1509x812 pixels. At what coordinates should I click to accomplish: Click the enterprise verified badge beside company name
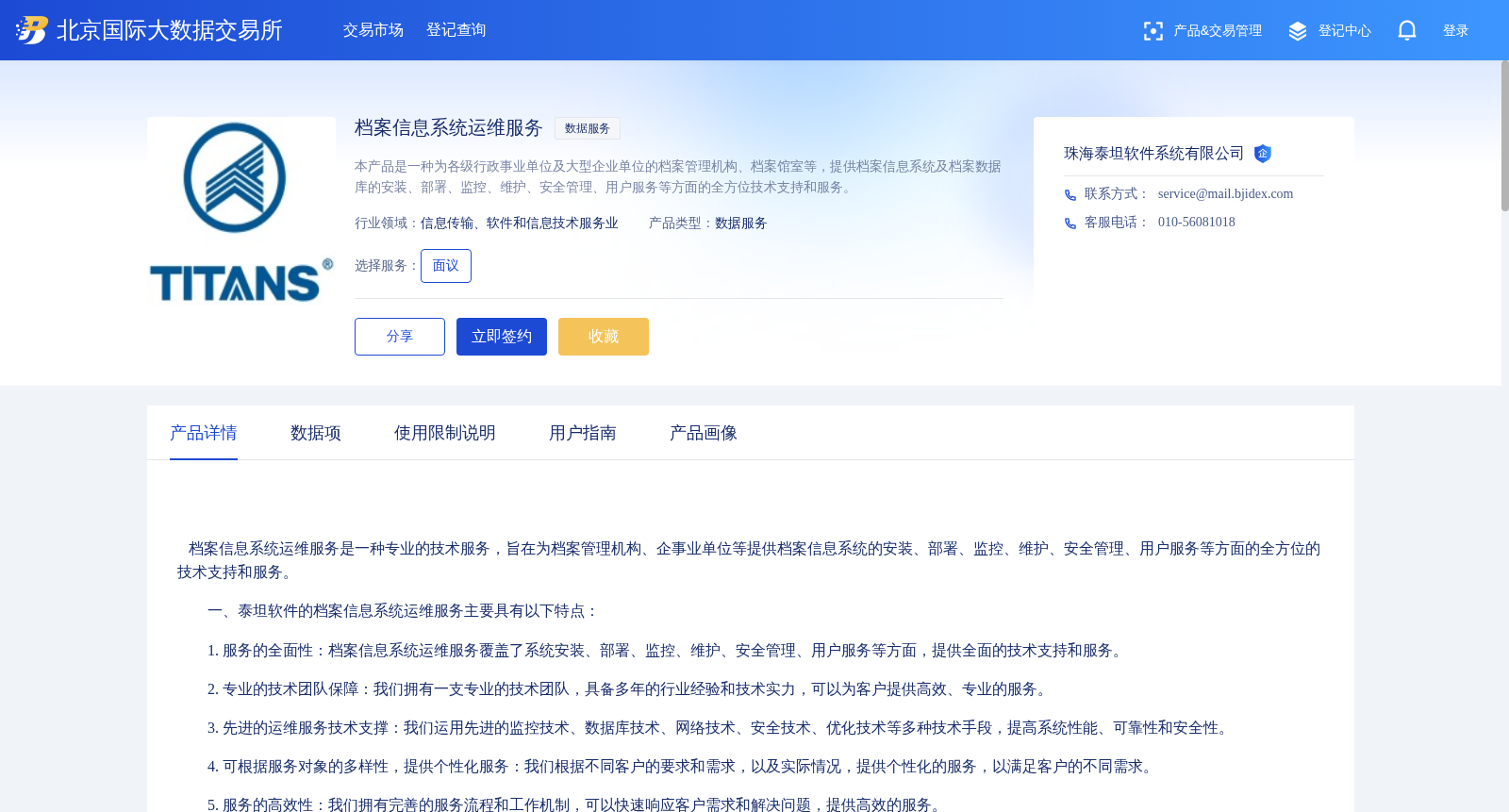(x=1263, y=154)
